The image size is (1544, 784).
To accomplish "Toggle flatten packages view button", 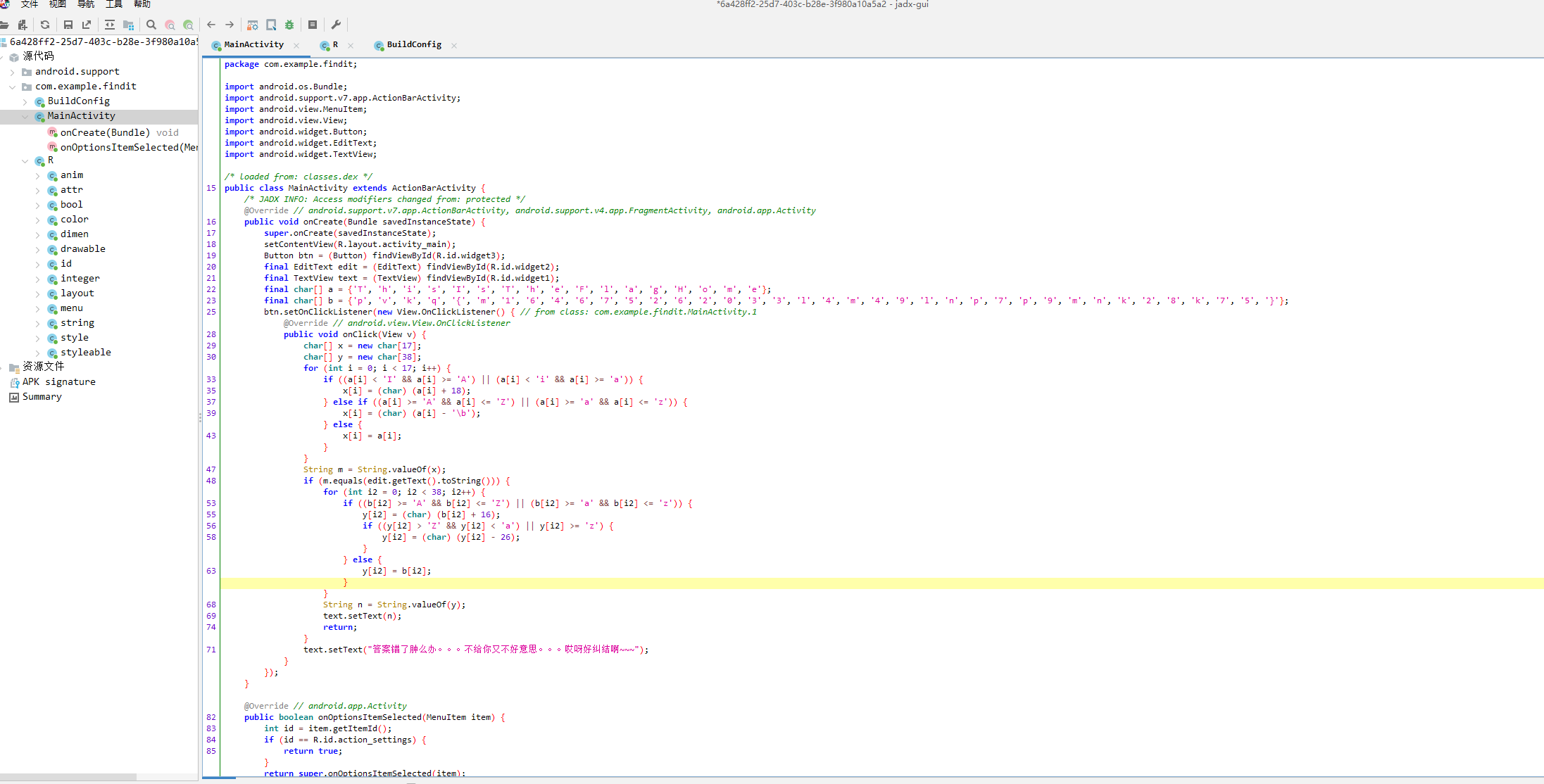I will [x=128, y=25].
